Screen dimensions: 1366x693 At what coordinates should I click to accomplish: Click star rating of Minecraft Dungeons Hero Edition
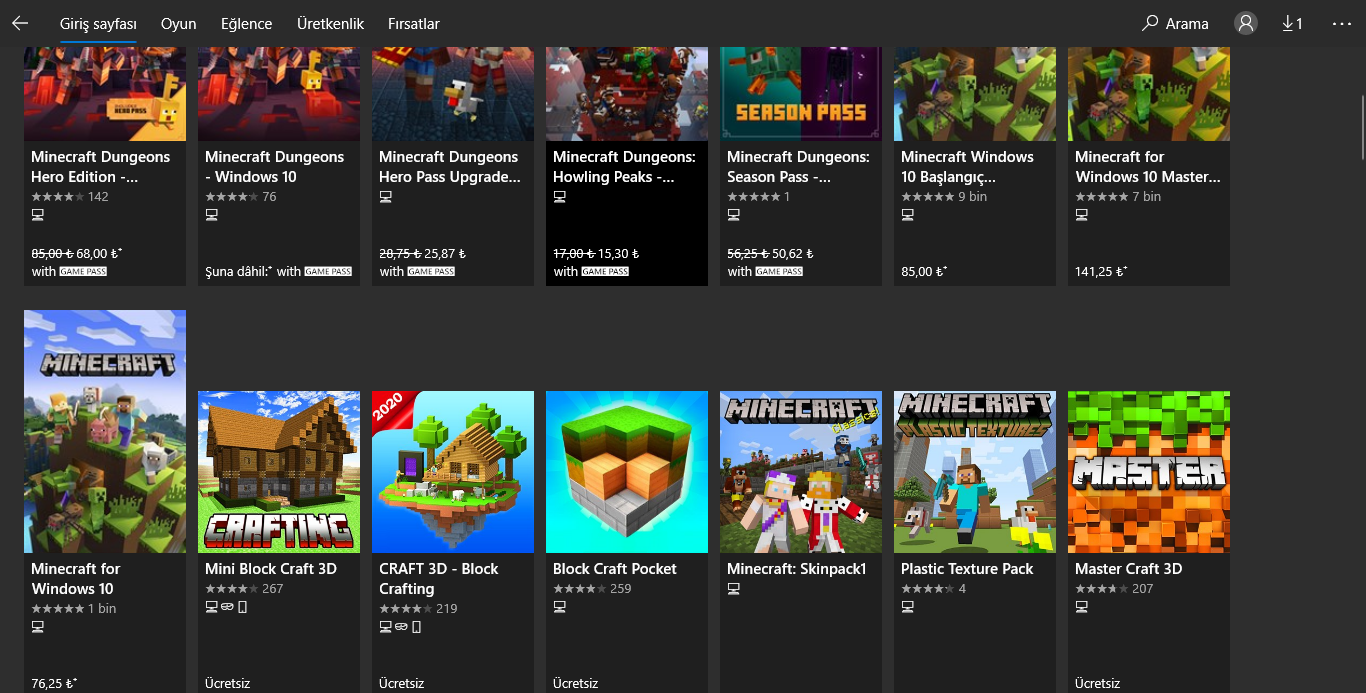tap(57, 196)
